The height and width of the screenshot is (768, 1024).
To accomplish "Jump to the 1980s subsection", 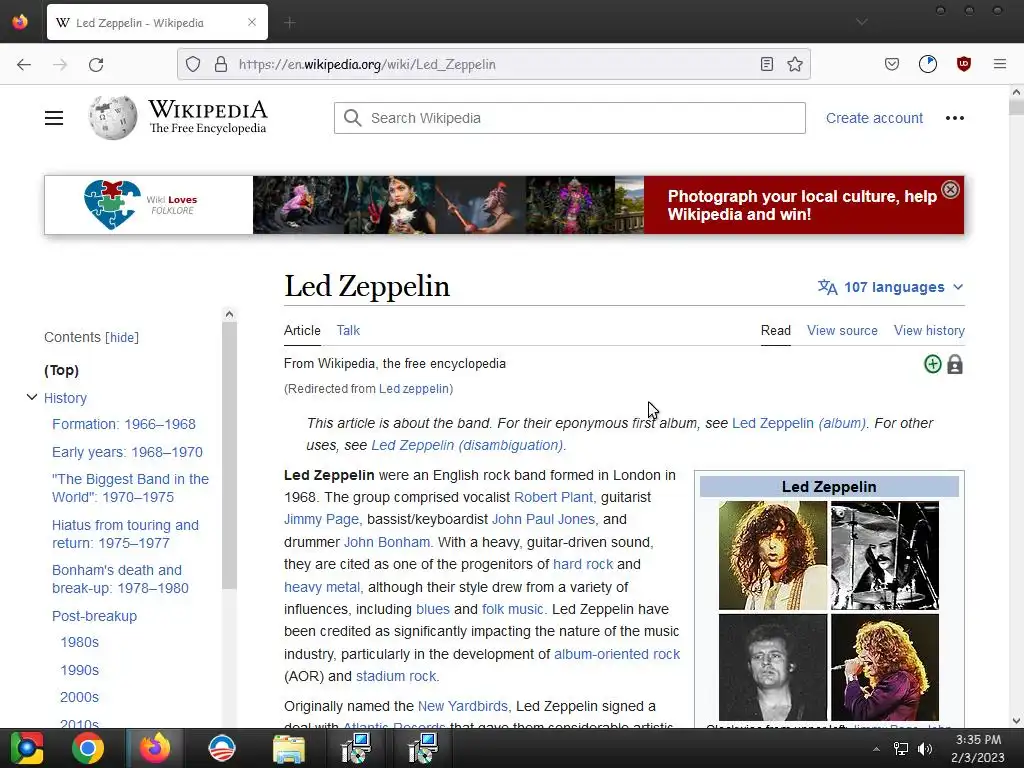I will (x=79, y=642).
